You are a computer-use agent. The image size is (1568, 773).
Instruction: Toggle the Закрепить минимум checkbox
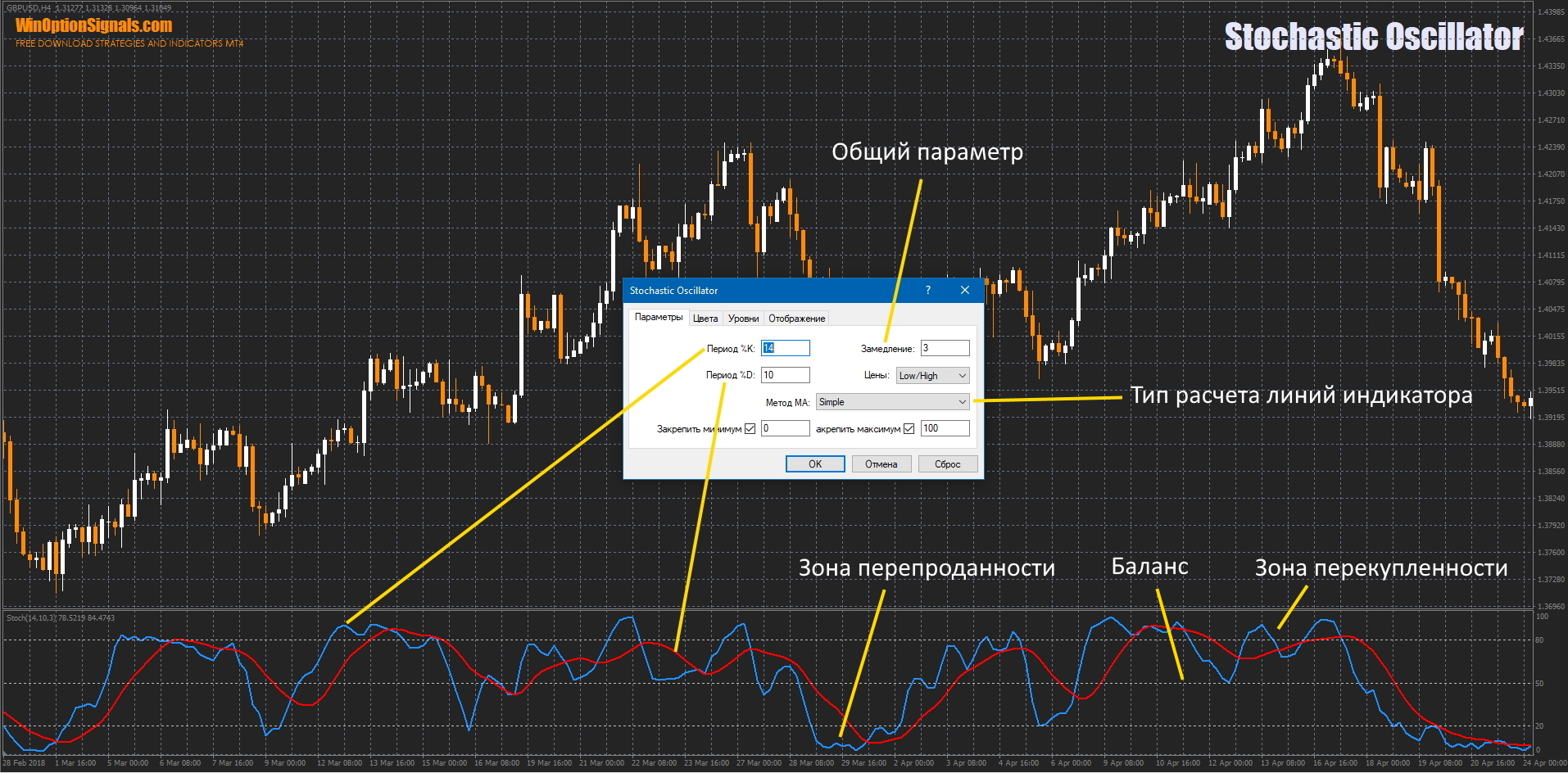coord(750,428)
